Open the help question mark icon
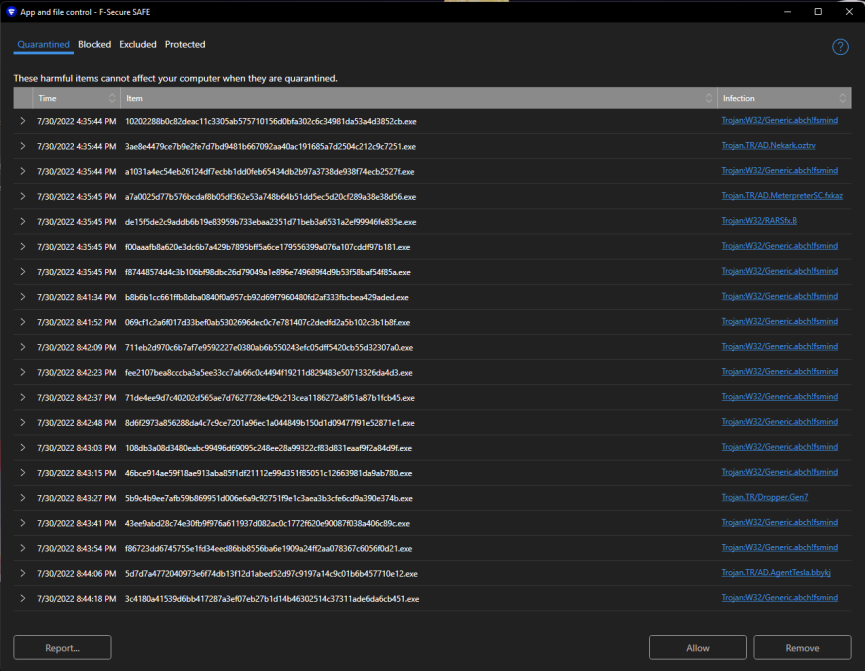The height and width of the screenshot is (671, 865). [x=840, y=47]
